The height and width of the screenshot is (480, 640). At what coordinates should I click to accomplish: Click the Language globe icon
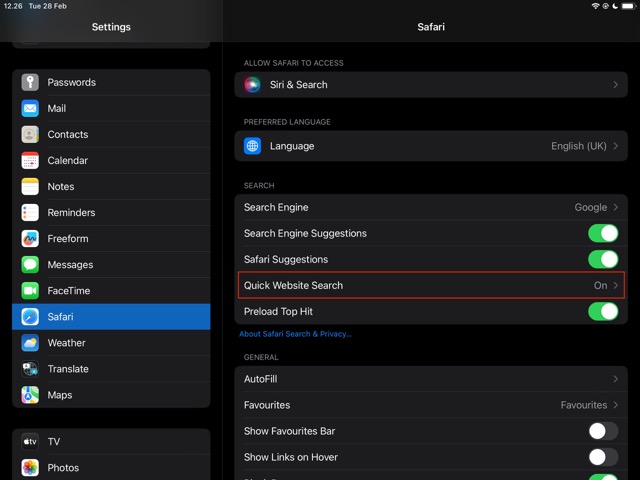tap(253, 146)
